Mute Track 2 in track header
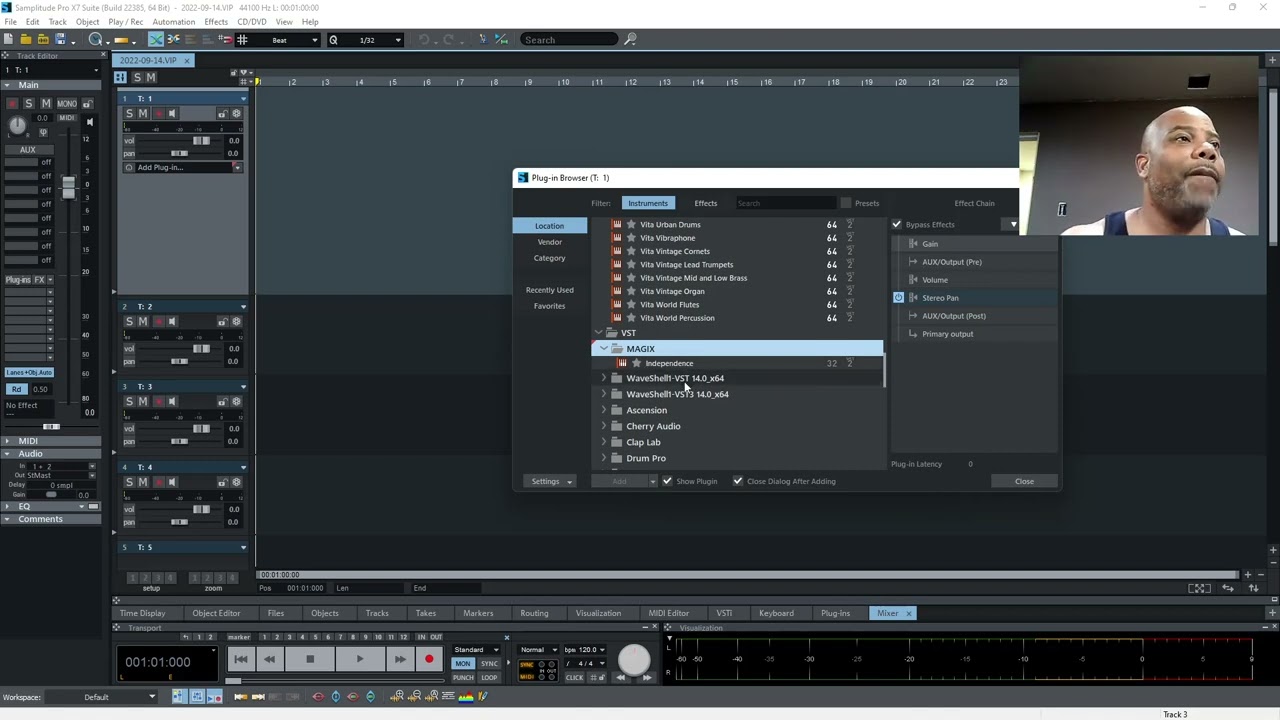Screen dimensions: 1280x720 (143, 322)
